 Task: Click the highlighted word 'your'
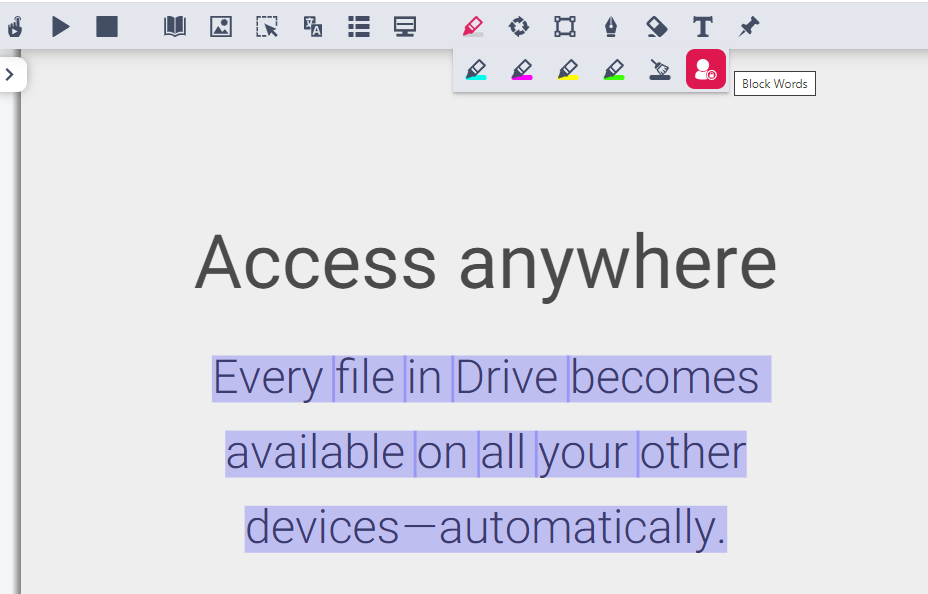(x=587, y=454)
